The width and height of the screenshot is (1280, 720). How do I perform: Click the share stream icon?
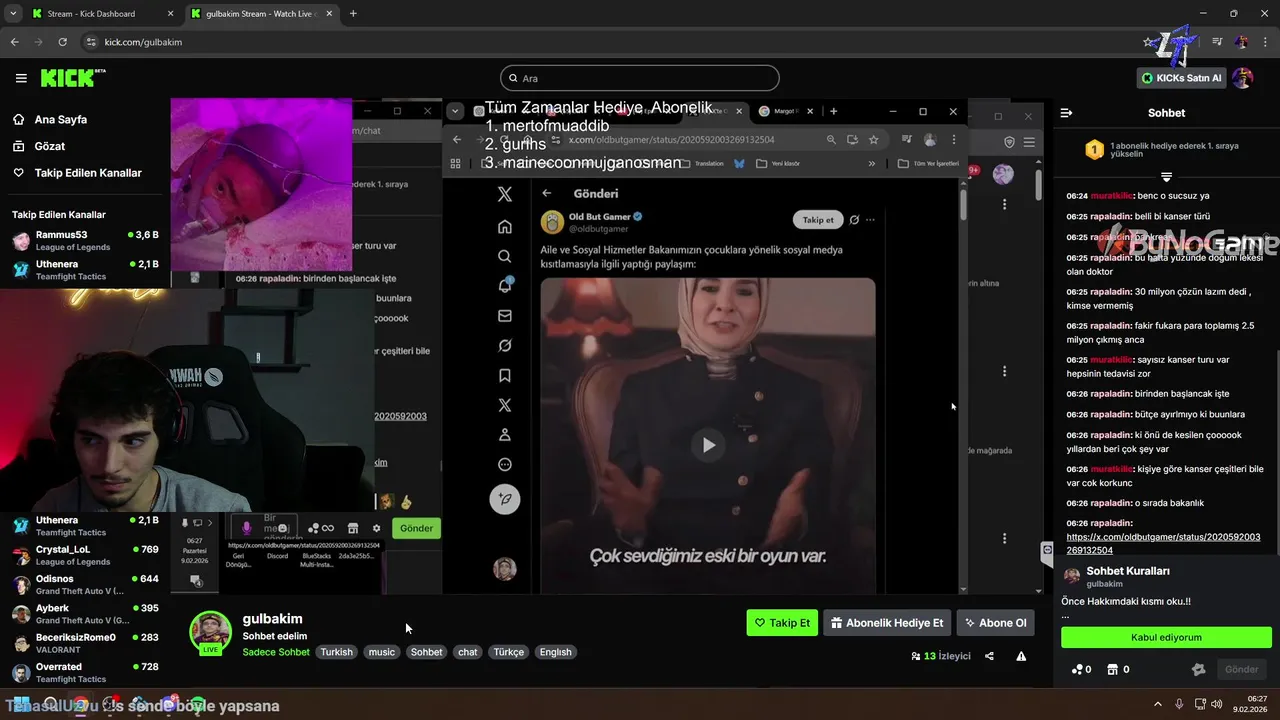(x=989, y=656)
